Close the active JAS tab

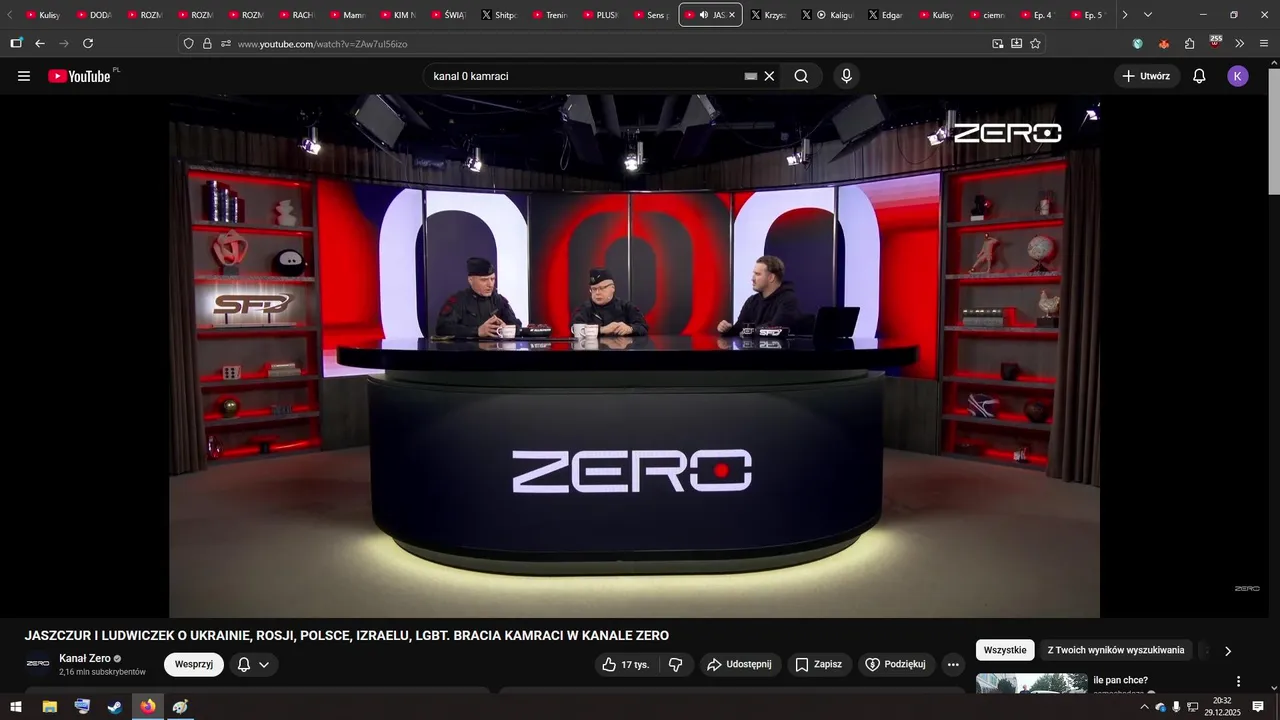tap(732, 15)
